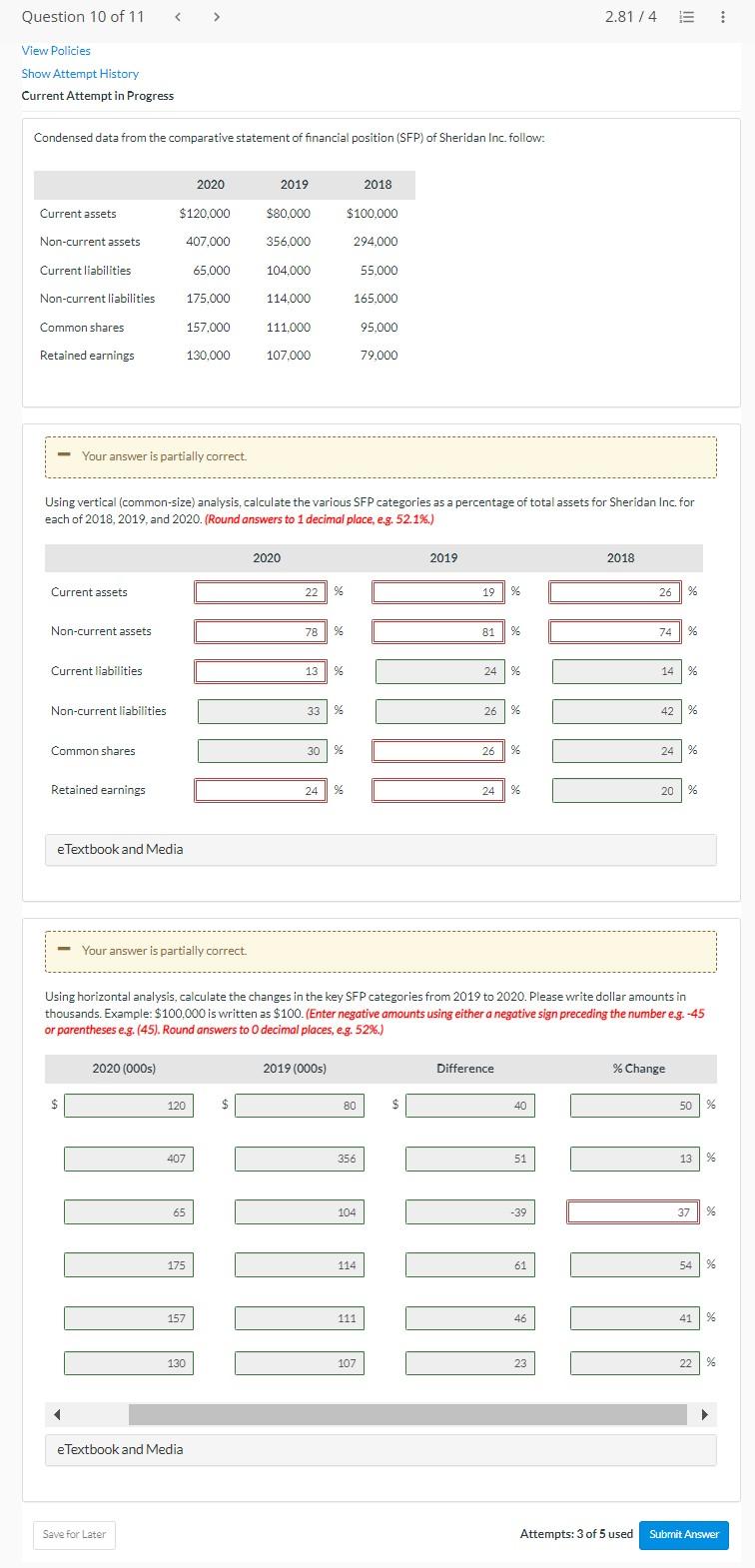Select the Current assets 2020 percentage field

click(261, 592)
